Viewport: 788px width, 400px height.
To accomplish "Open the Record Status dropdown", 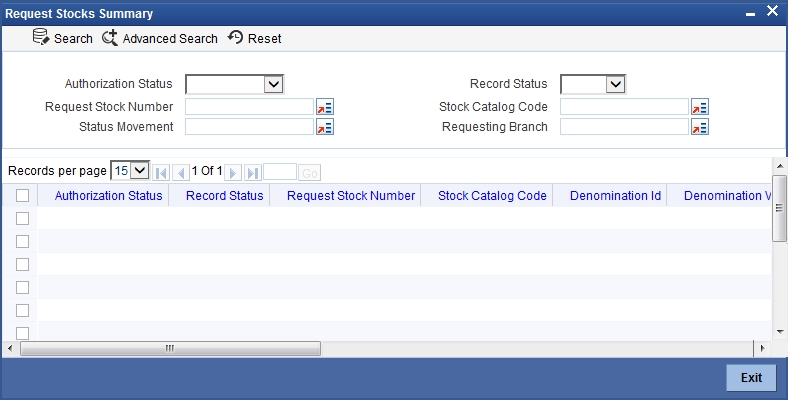I will tap(593, 84).
